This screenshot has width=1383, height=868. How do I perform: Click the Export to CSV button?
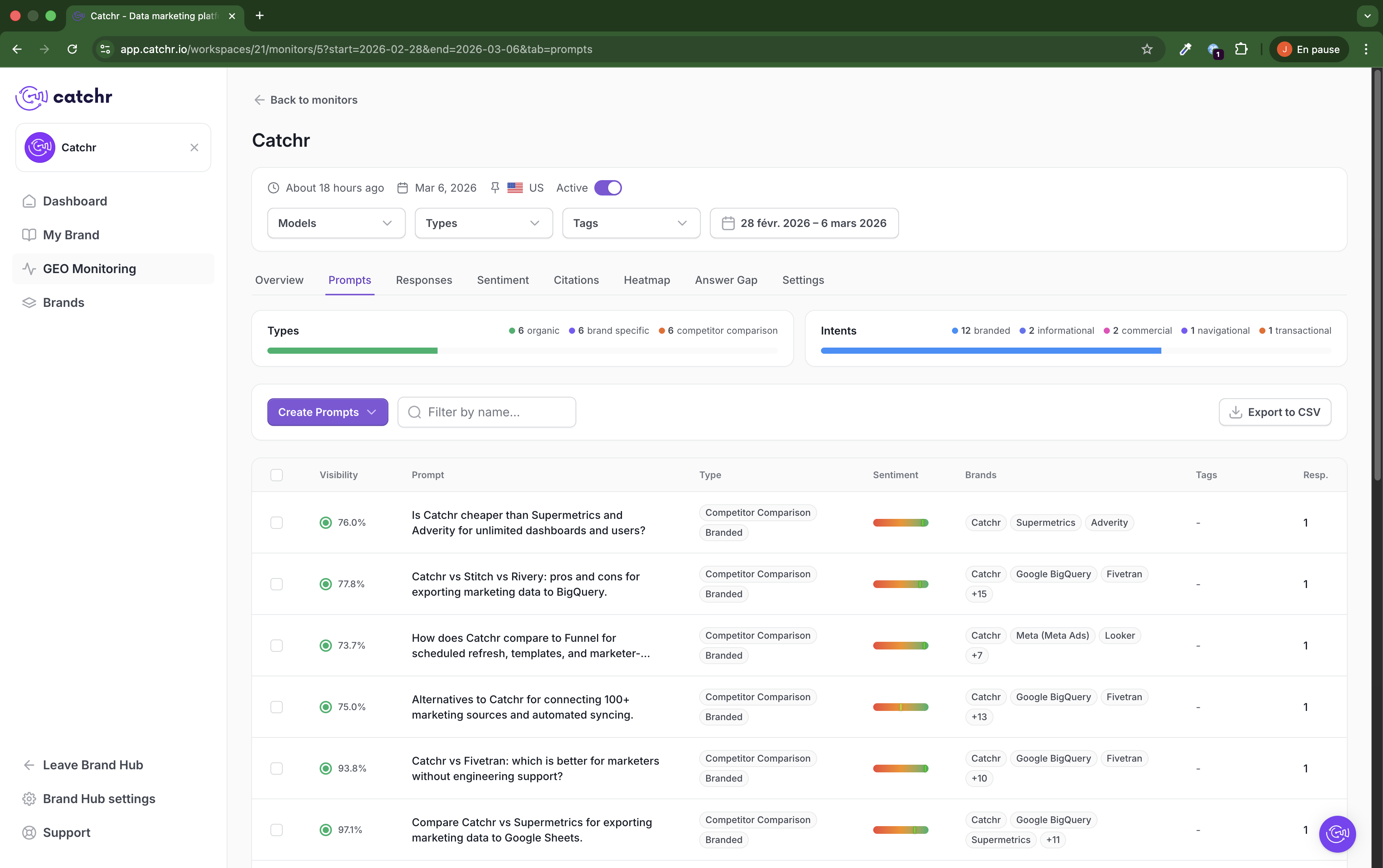coord(1275,412)
